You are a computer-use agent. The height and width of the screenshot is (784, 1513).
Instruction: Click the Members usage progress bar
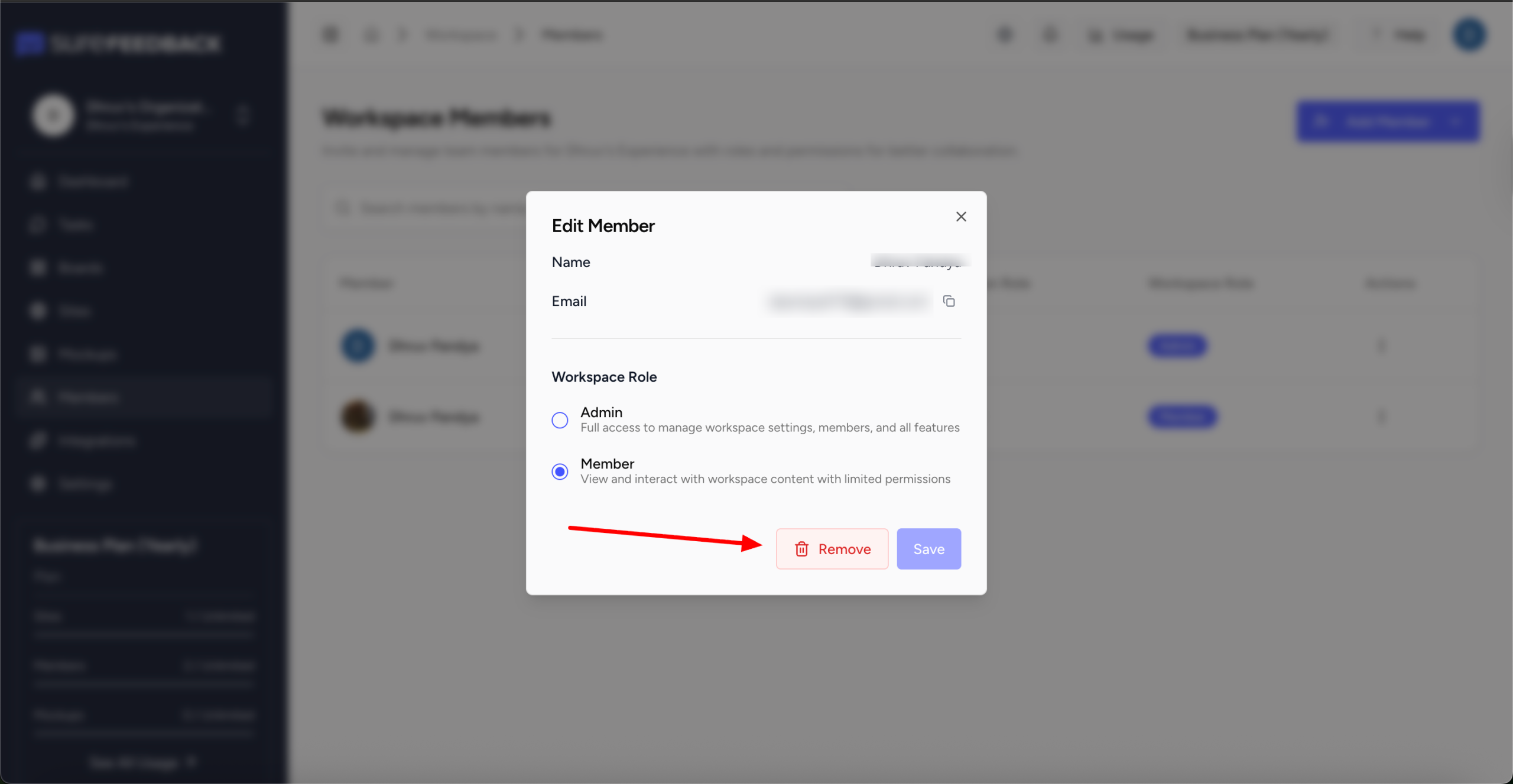tap(144, 684)
